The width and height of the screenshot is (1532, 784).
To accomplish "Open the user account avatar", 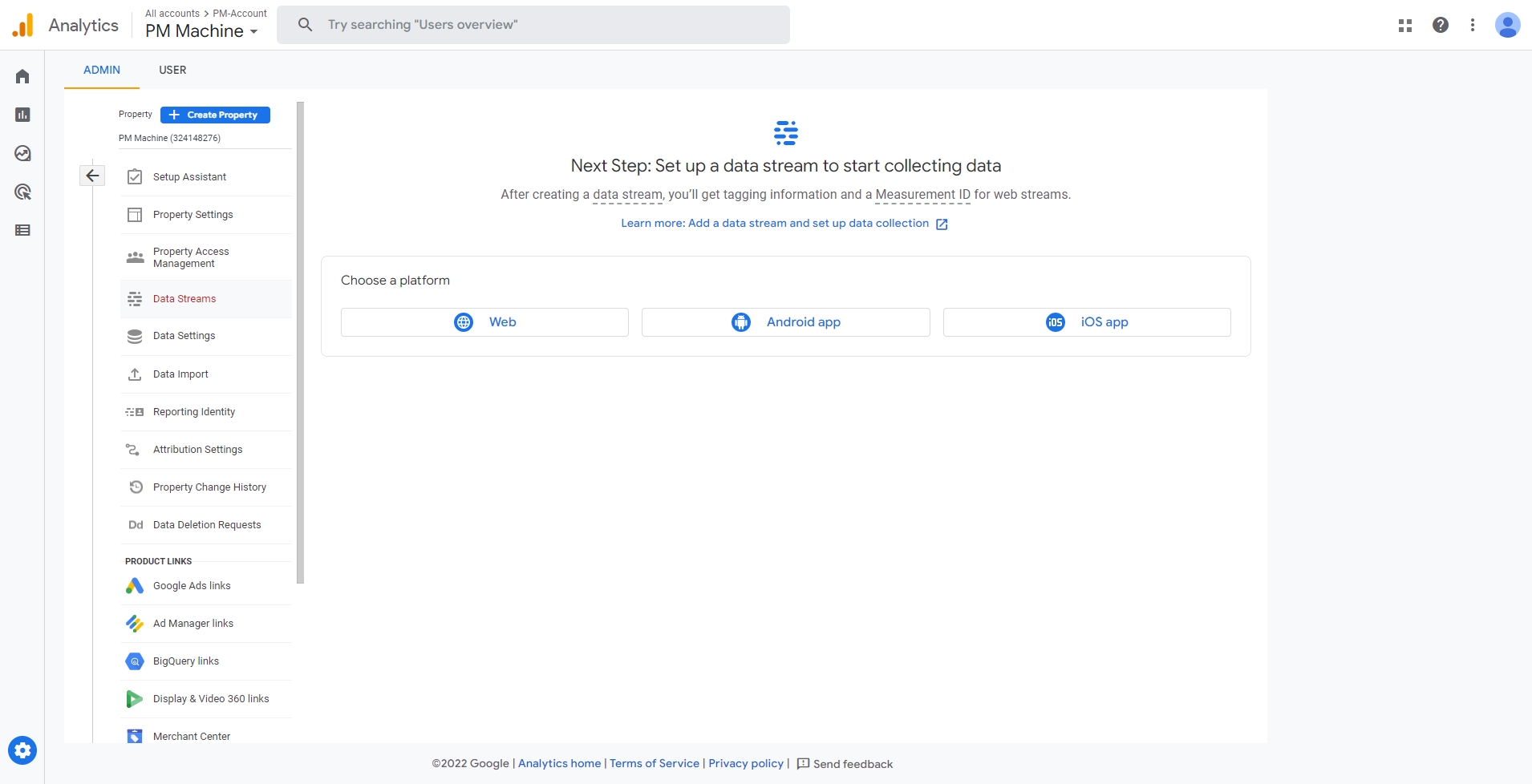I will [1508, 25].
